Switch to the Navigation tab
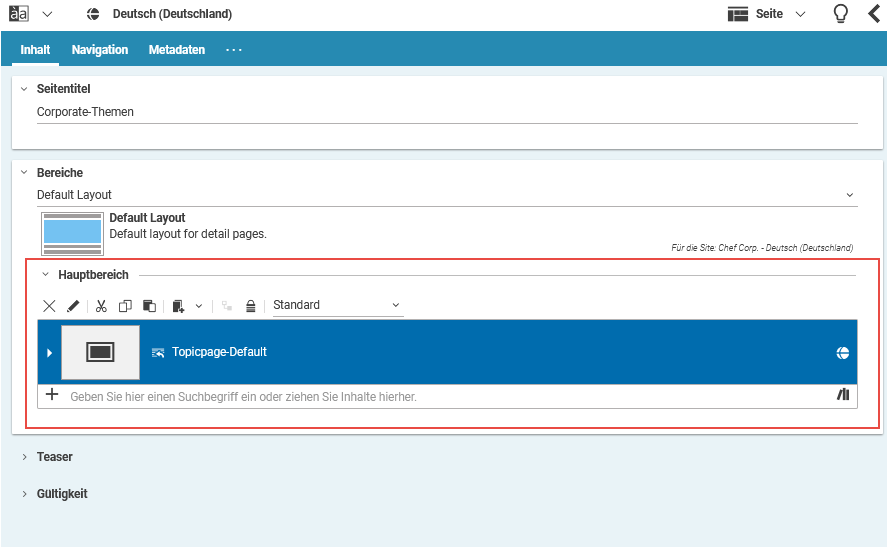Screen dimensions: 887x547 tap(100, 50)
